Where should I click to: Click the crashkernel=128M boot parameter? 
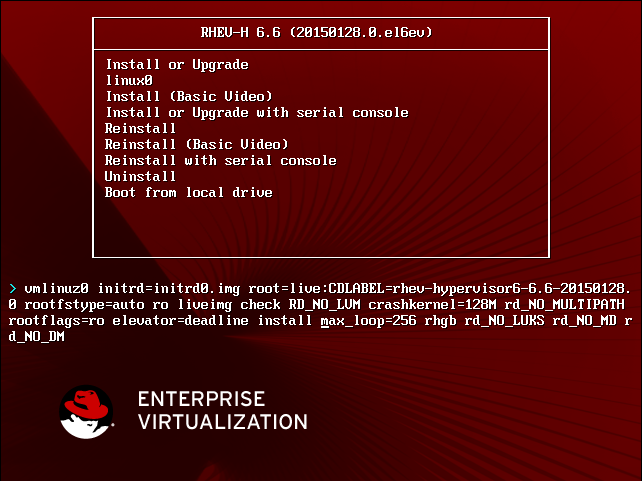(432, 305)
